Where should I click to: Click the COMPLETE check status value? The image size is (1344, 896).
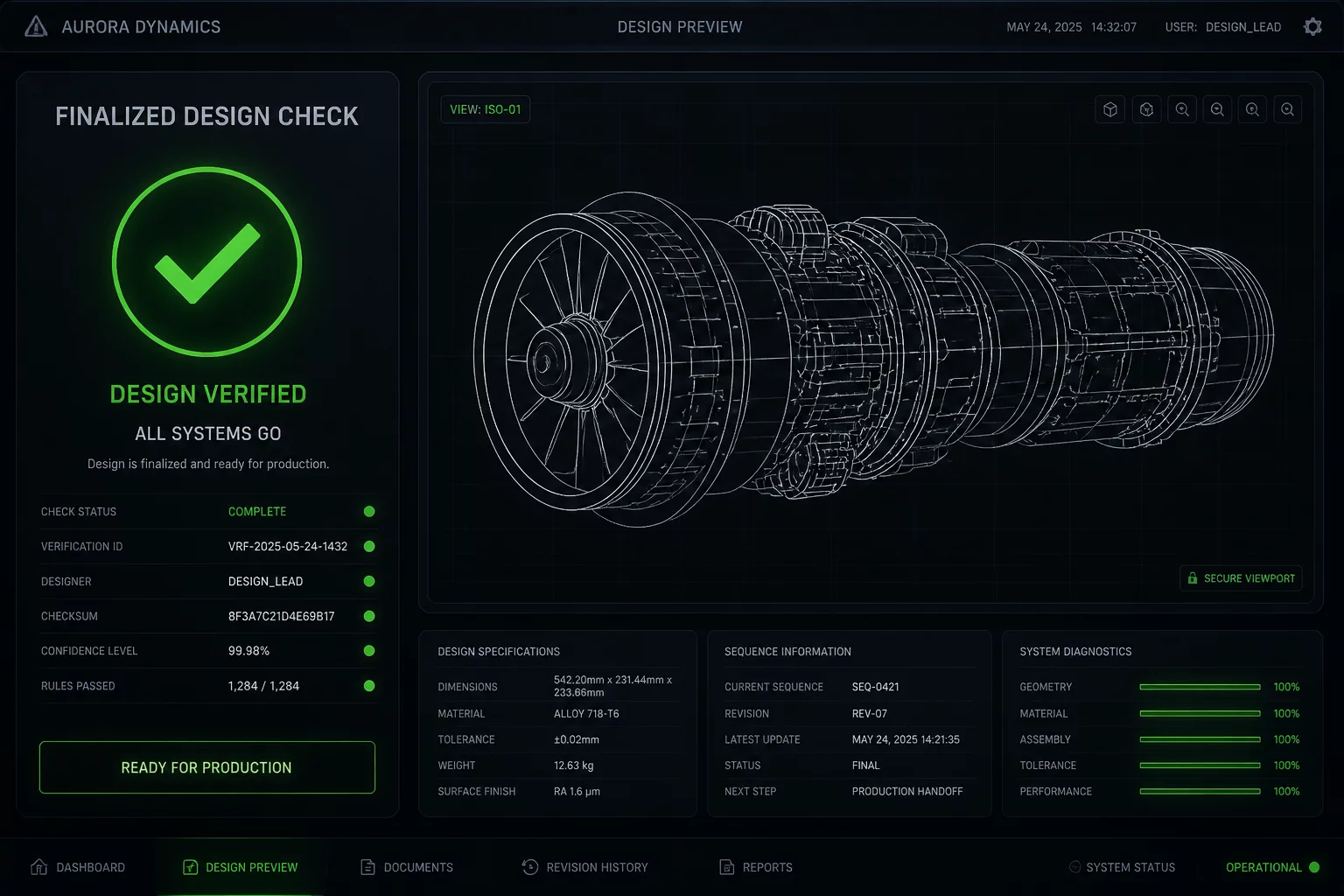coord(257,512)
